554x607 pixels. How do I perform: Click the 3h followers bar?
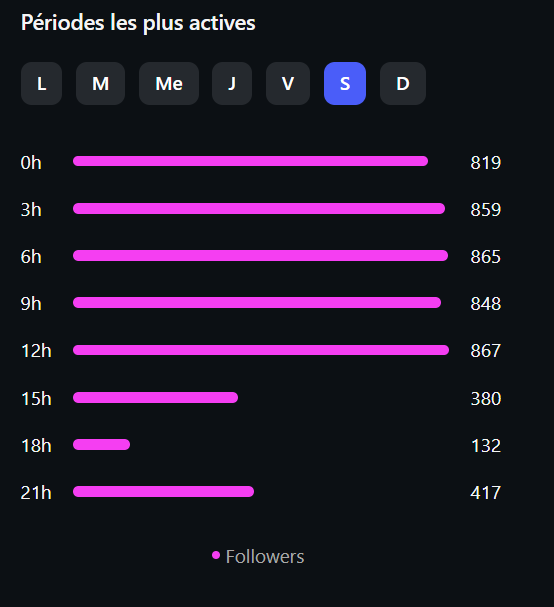coord(259,209)
